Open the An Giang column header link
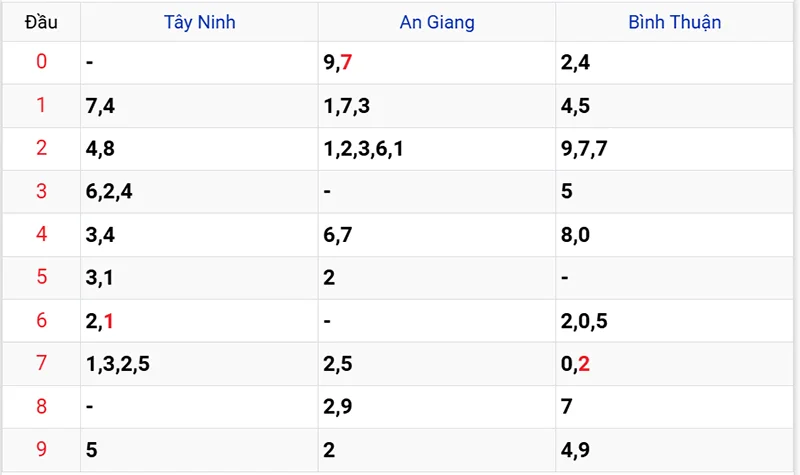 (436, 22)
